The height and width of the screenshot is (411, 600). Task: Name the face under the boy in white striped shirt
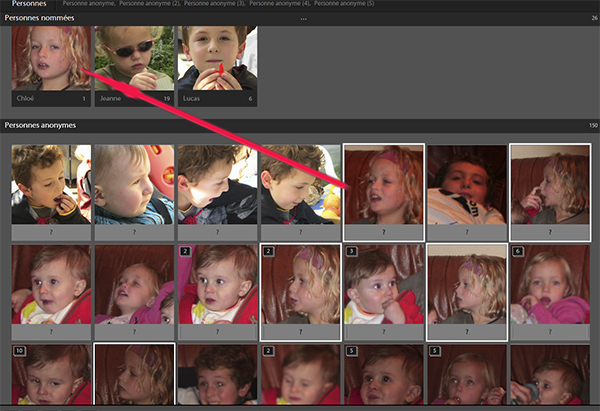tap(467, 232)
